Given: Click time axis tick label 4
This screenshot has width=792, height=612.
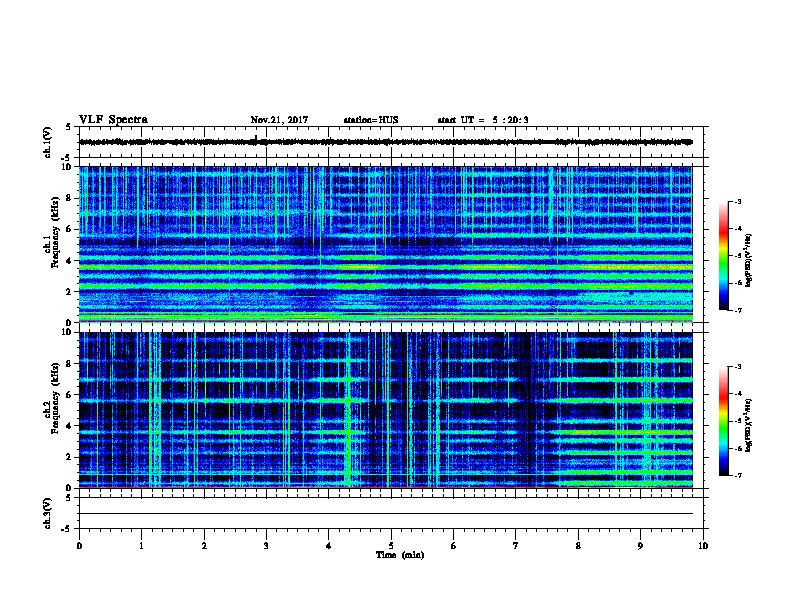Looking at the screenshot, I should pyautogui.click(x=329, y=546).
